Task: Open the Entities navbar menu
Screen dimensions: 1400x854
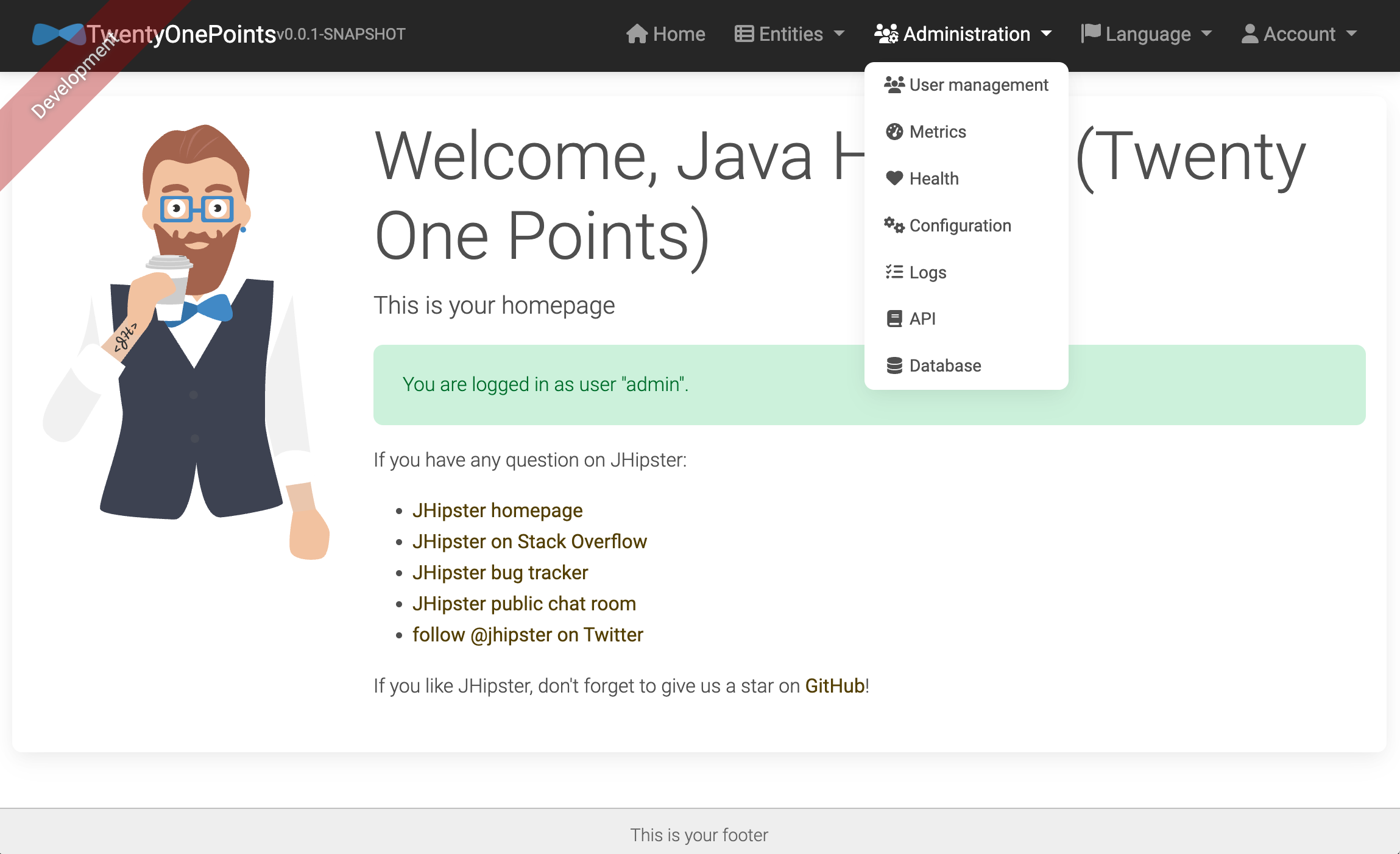Action: [790, 34]
